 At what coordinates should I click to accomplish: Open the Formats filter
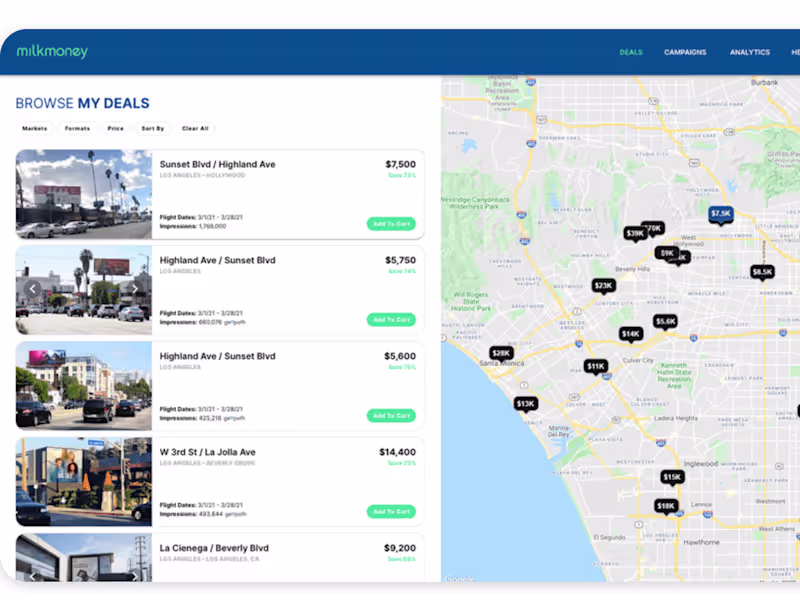click(77, 128)
